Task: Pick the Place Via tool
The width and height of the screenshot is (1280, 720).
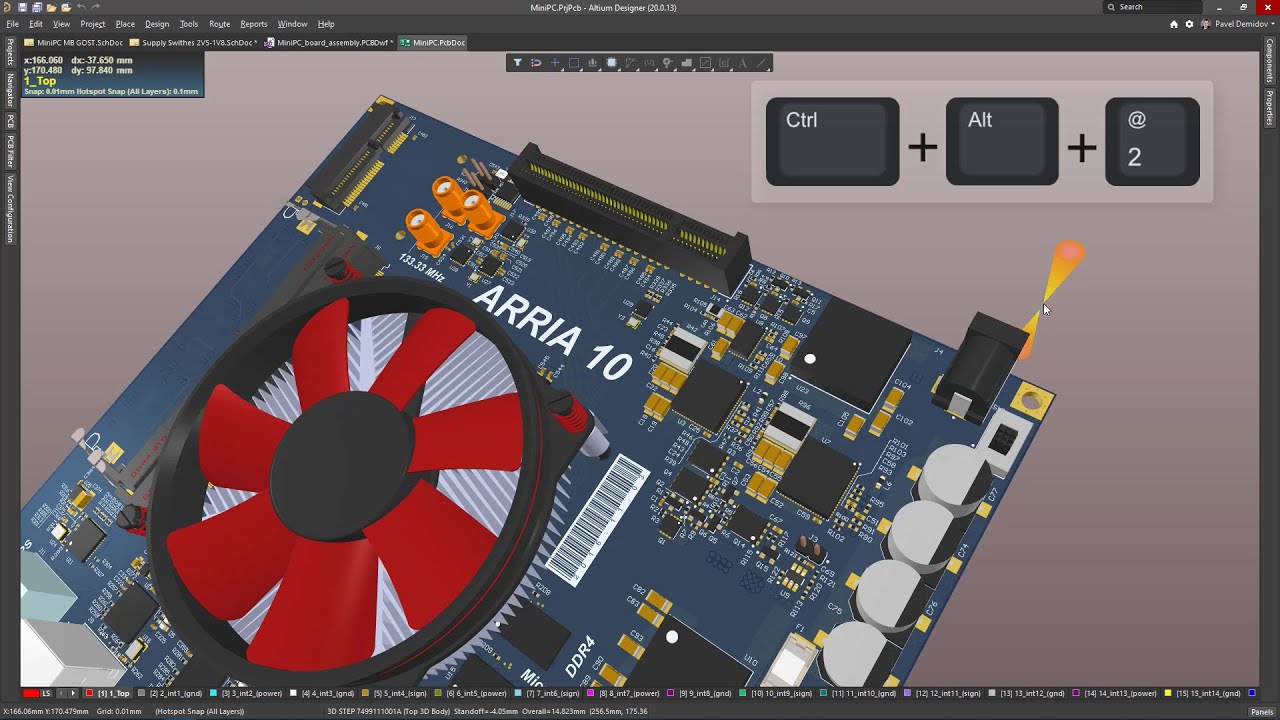Action: 668,63
